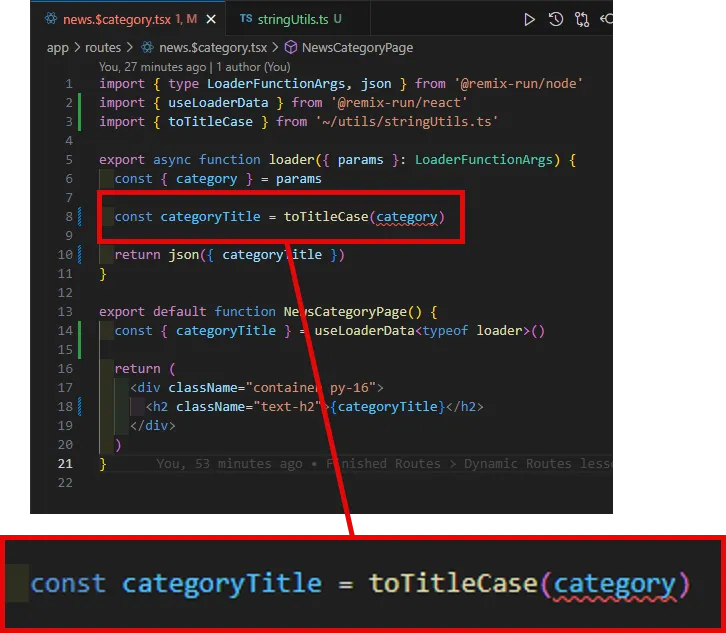This screenshot has width=726, height=633.
Task: Click the NewsCategoryPage symbol cube icon
Action: tap(290, 47)
